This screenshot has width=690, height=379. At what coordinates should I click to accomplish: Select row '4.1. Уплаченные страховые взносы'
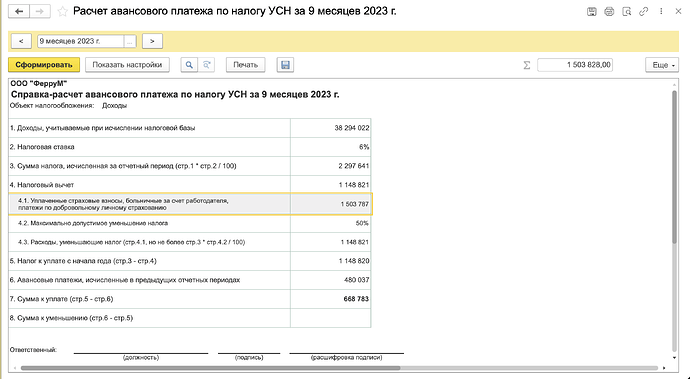[190, 204]
